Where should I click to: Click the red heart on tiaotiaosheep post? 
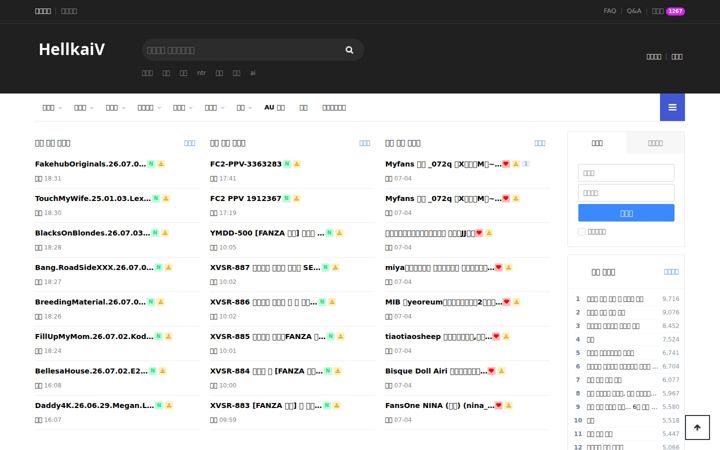click(496, 337)
